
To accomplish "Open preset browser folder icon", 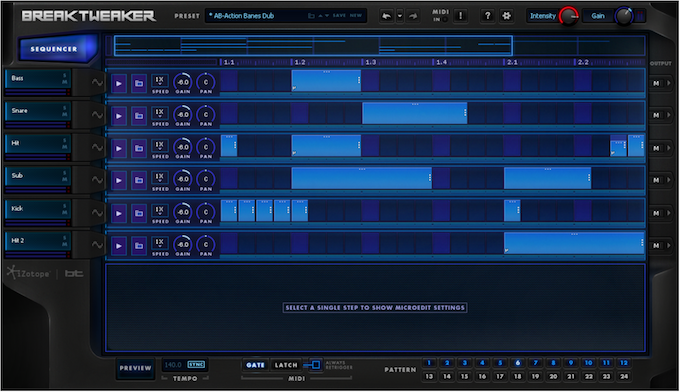I will click(x=311, y=16).
